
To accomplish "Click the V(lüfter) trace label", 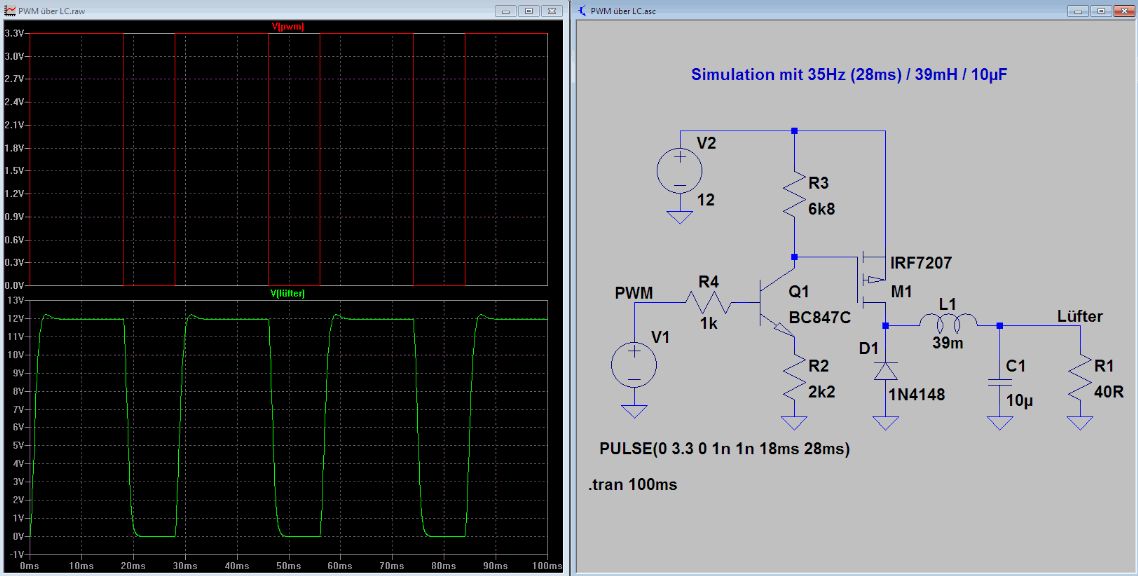I will 287,294.
